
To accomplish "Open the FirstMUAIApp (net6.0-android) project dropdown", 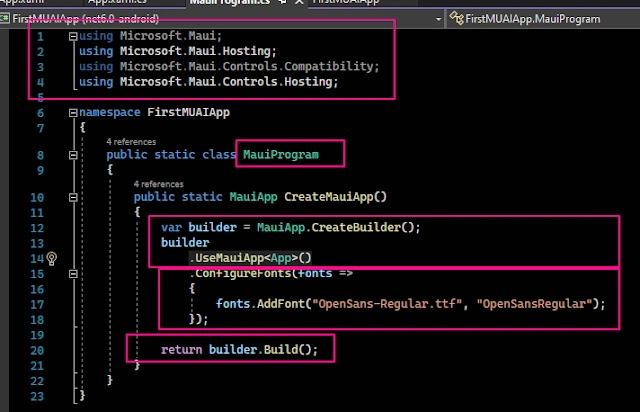I will [x=438, y=19].
